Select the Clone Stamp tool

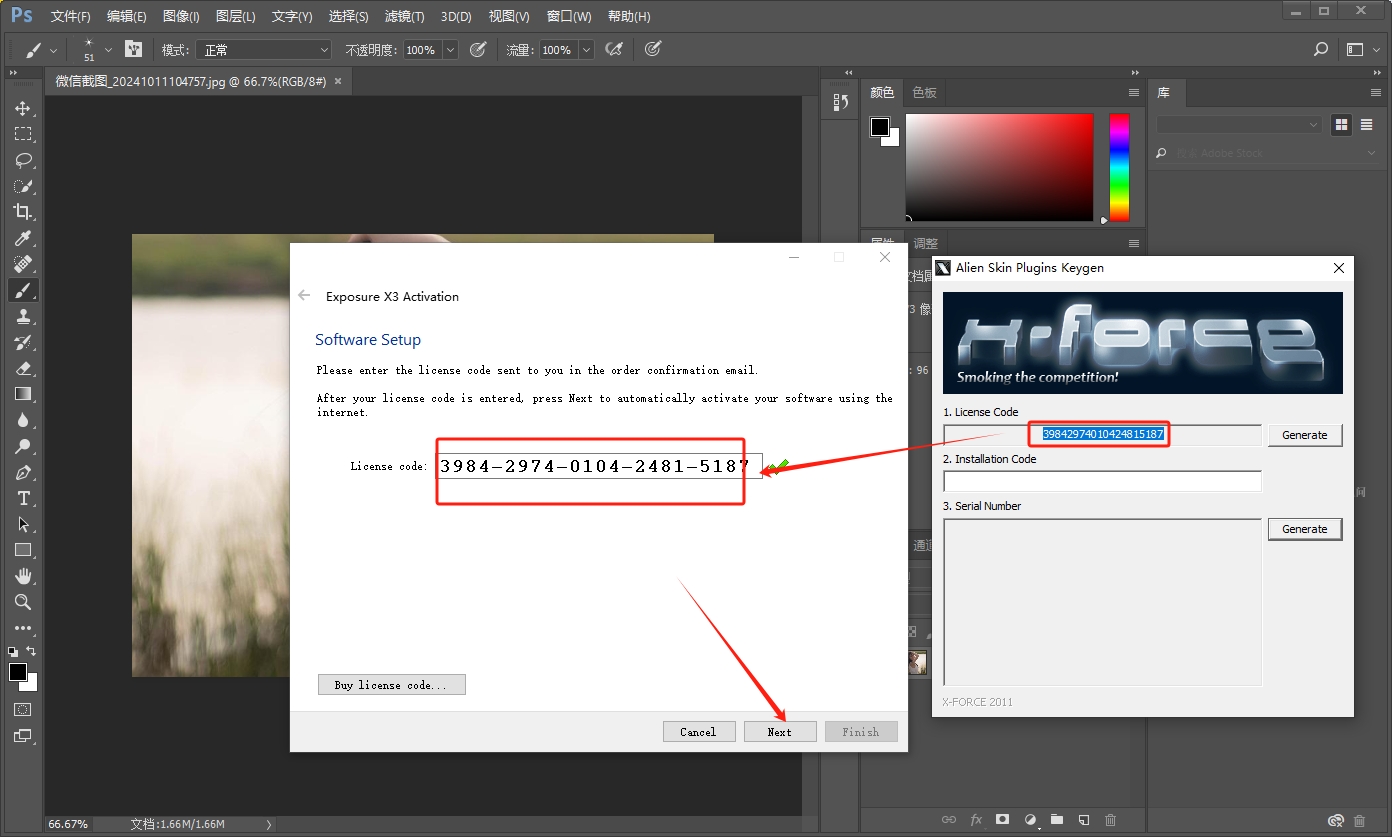pyautogui.click(x=22, y=316)
